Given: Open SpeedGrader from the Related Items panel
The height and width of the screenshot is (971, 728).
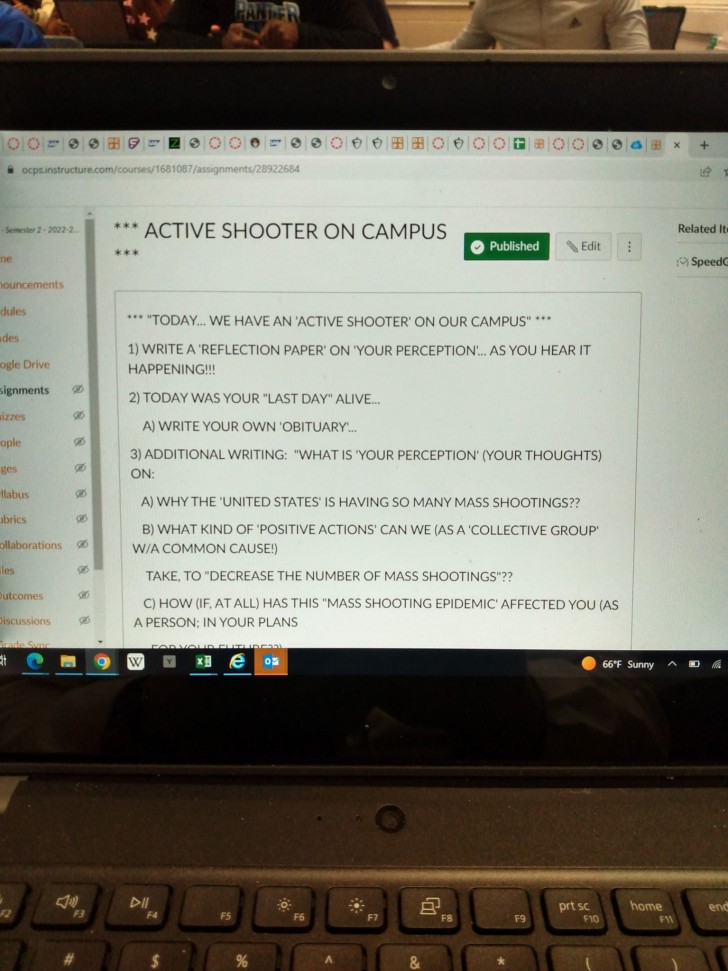Looking at the screenshot, I should click(x=701, y=261).
